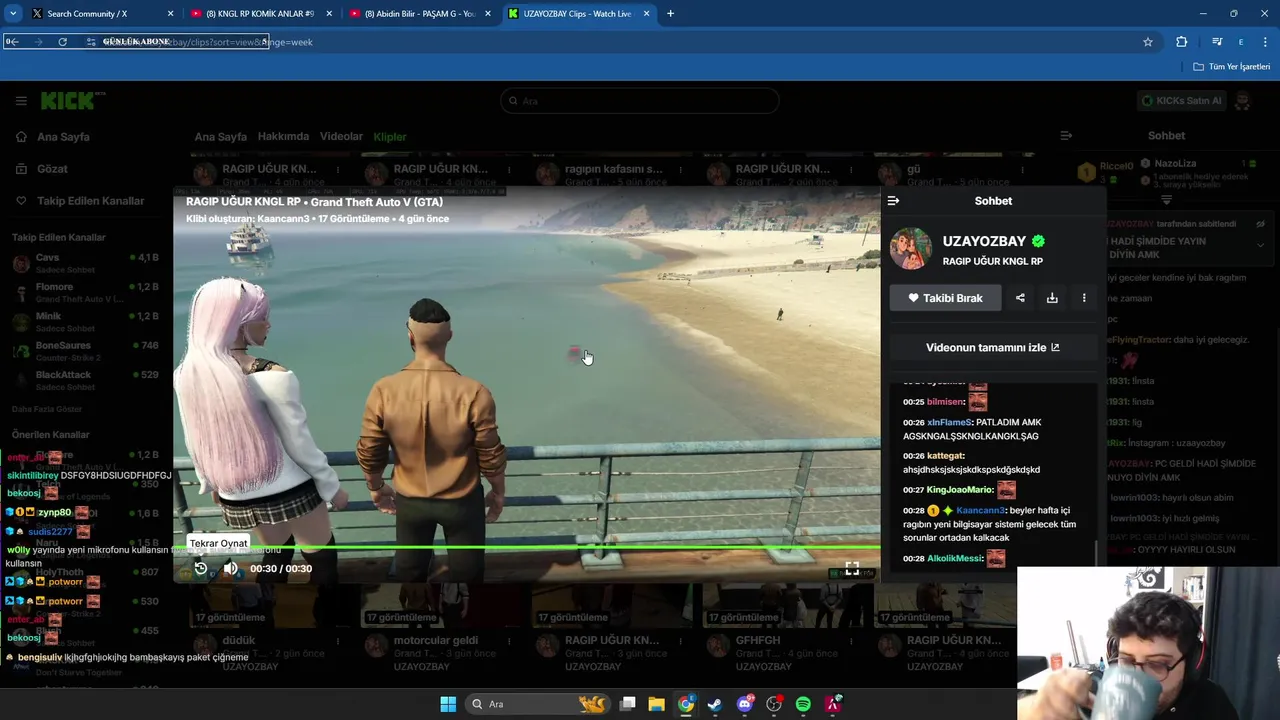Image resolution: width=1280 pixels, height=720 pixels.
Task: Collapse the clip Sohbet chat panel
Action: 893,201
